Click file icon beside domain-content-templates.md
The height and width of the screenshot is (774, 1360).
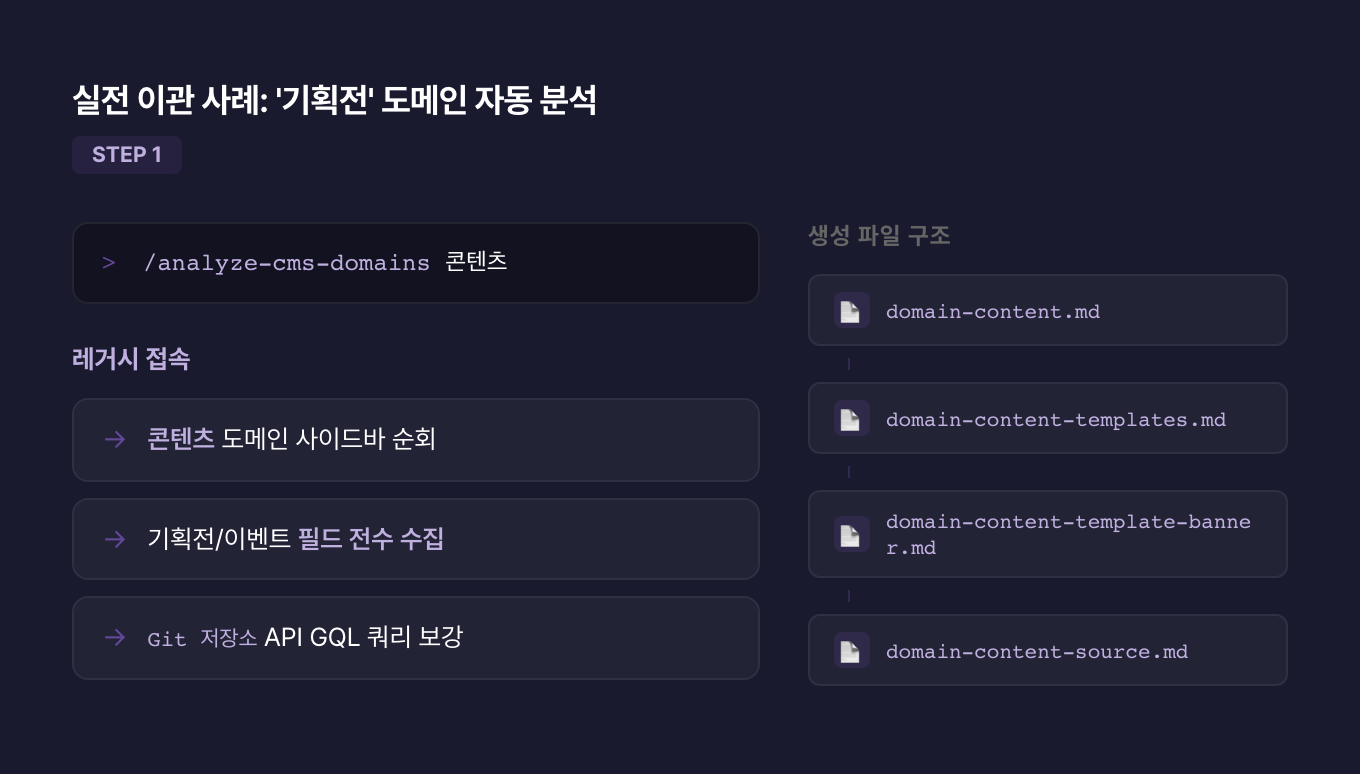coord(851,419)
